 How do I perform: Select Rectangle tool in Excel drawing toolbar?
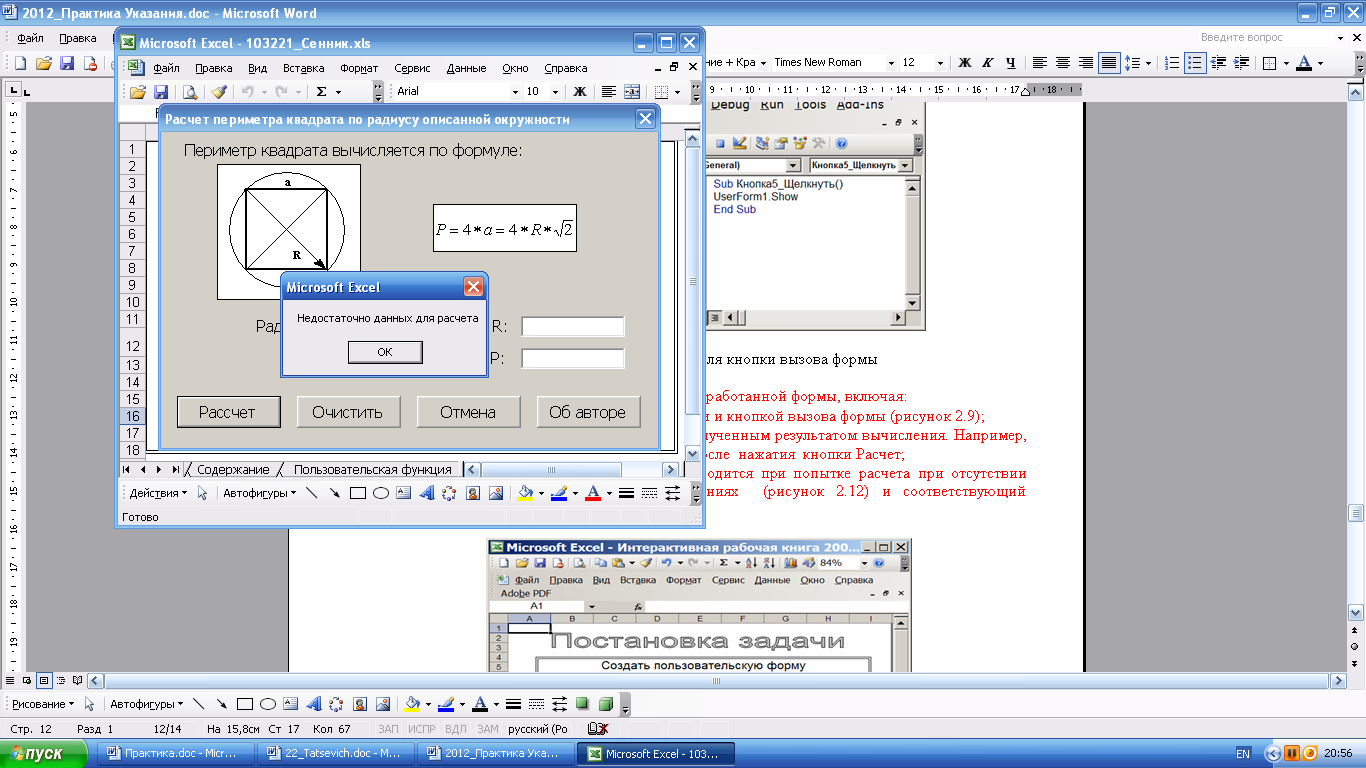(x=358, y=493)
